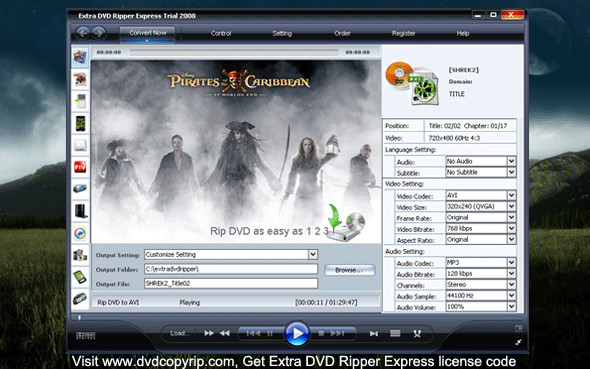Expand the Video Size dropdown

tap(511, 207)
